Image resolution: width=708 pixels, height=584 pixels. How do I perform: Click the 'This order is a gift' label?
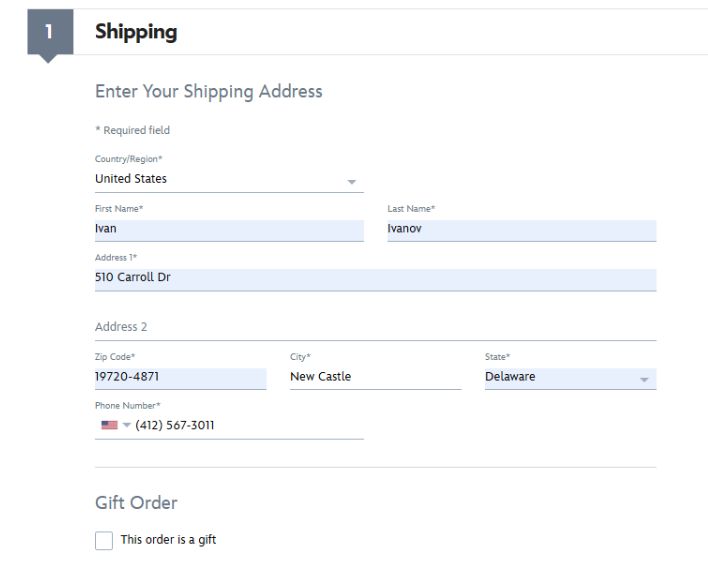[168, 540]
